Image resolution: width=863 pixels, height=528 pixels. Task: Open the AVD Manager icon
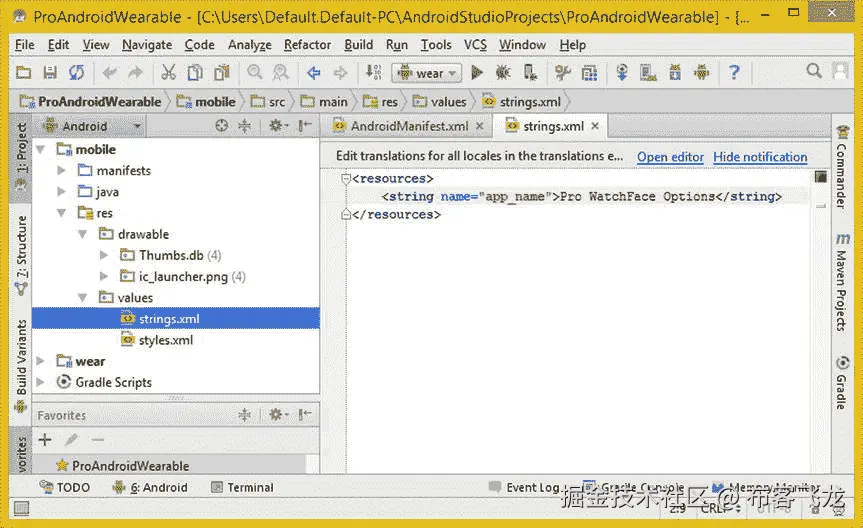pyautogui.click(x=648, y=72)
